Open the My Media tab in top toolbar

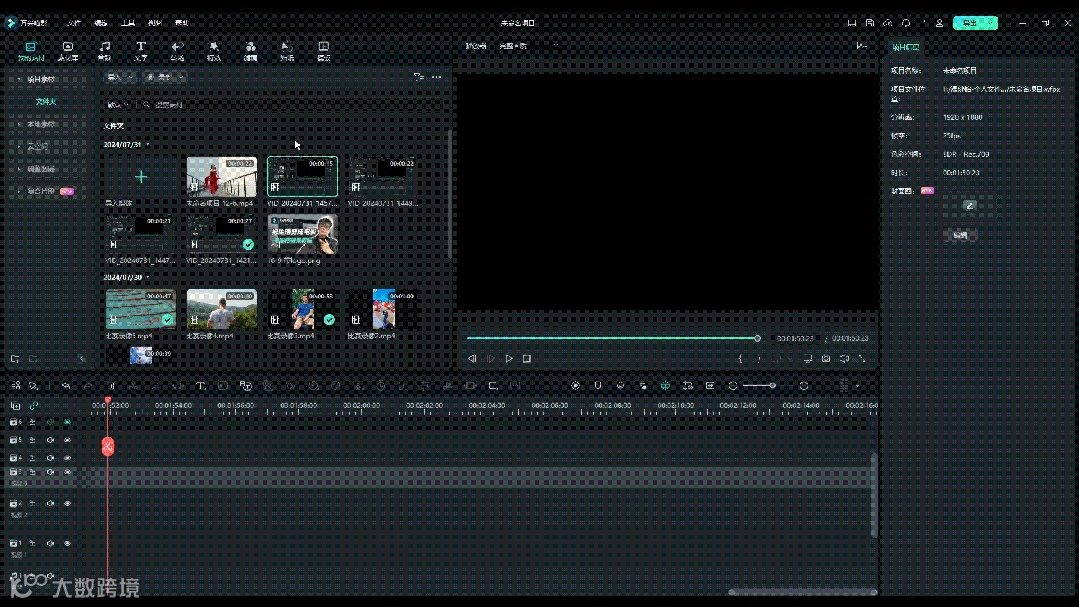[x=30, y=51]
